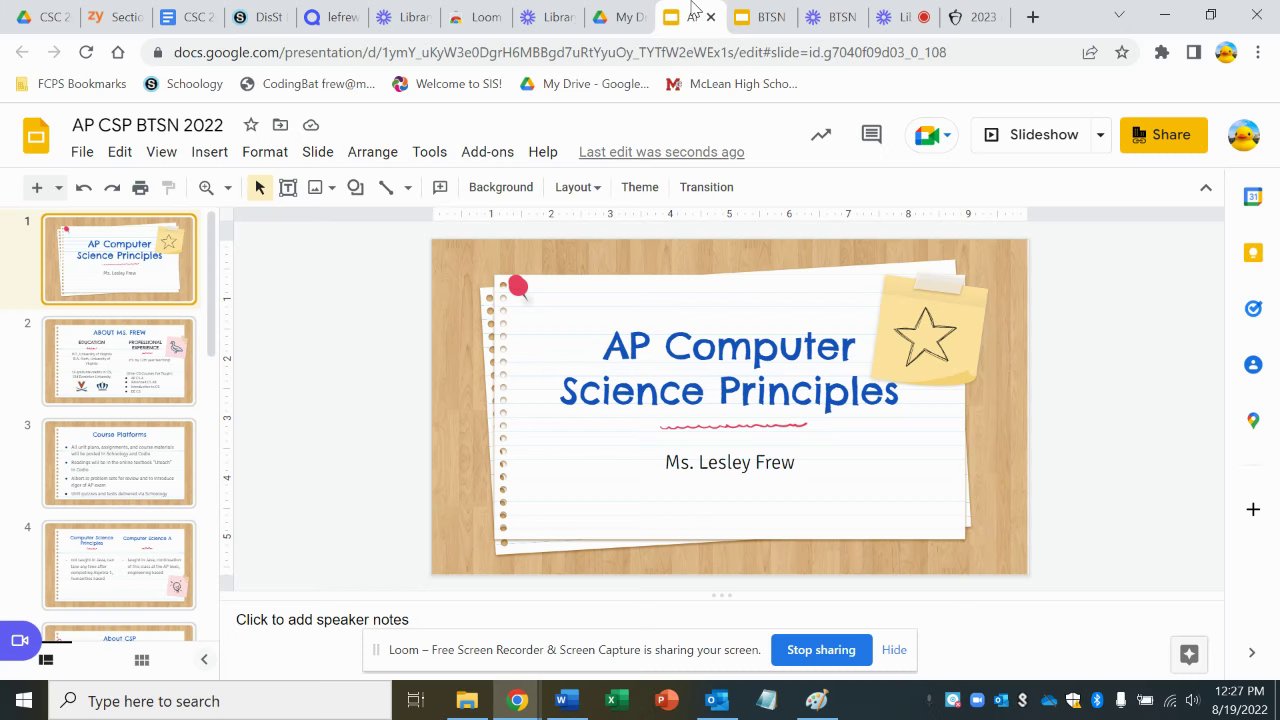This screenshot has width=1280, height=720.
Task: Expand the line type dropdown arrow
Action: point(408,187)
